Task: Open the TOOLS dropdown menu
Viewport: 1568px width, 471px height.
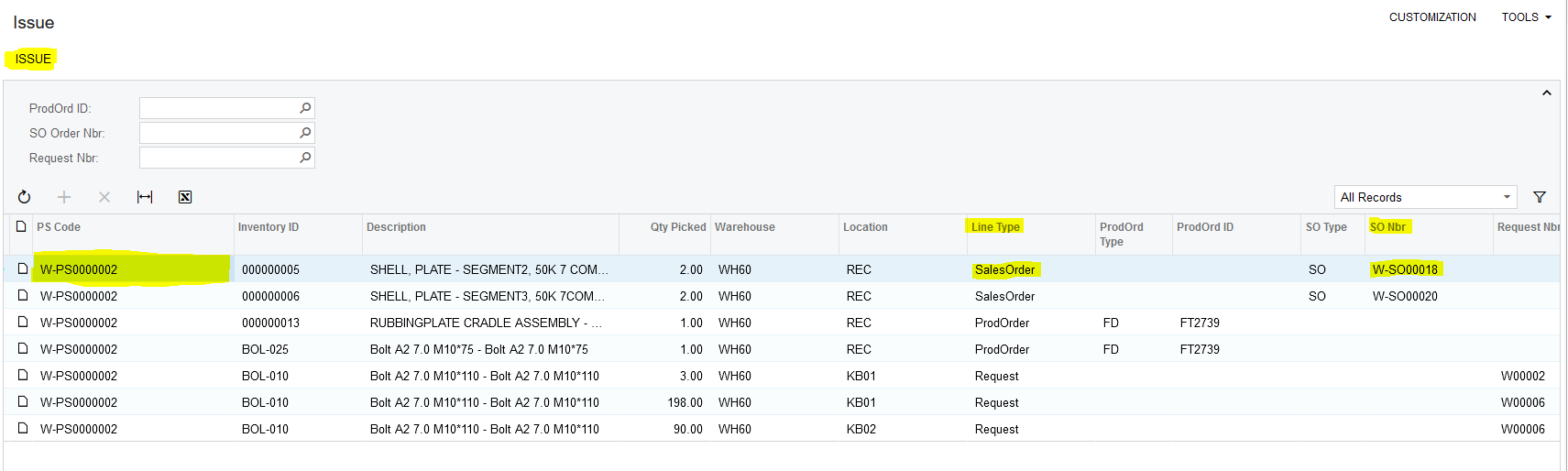Action: click(x=1526, y=17)
